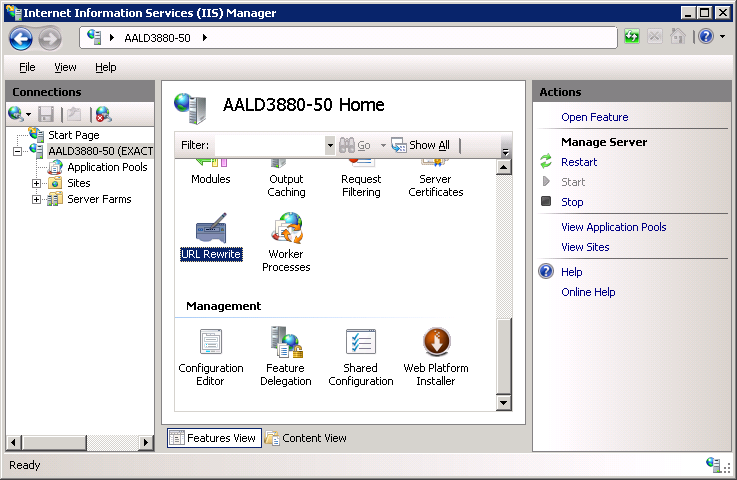Open the Go button dropdown arrow
The height and width of the screenshot is (480, 737).
click(383, 145)
